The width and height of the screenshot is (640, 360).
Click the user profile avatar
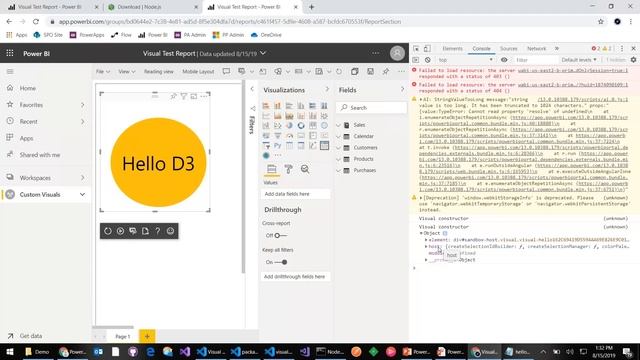point(397,53)
